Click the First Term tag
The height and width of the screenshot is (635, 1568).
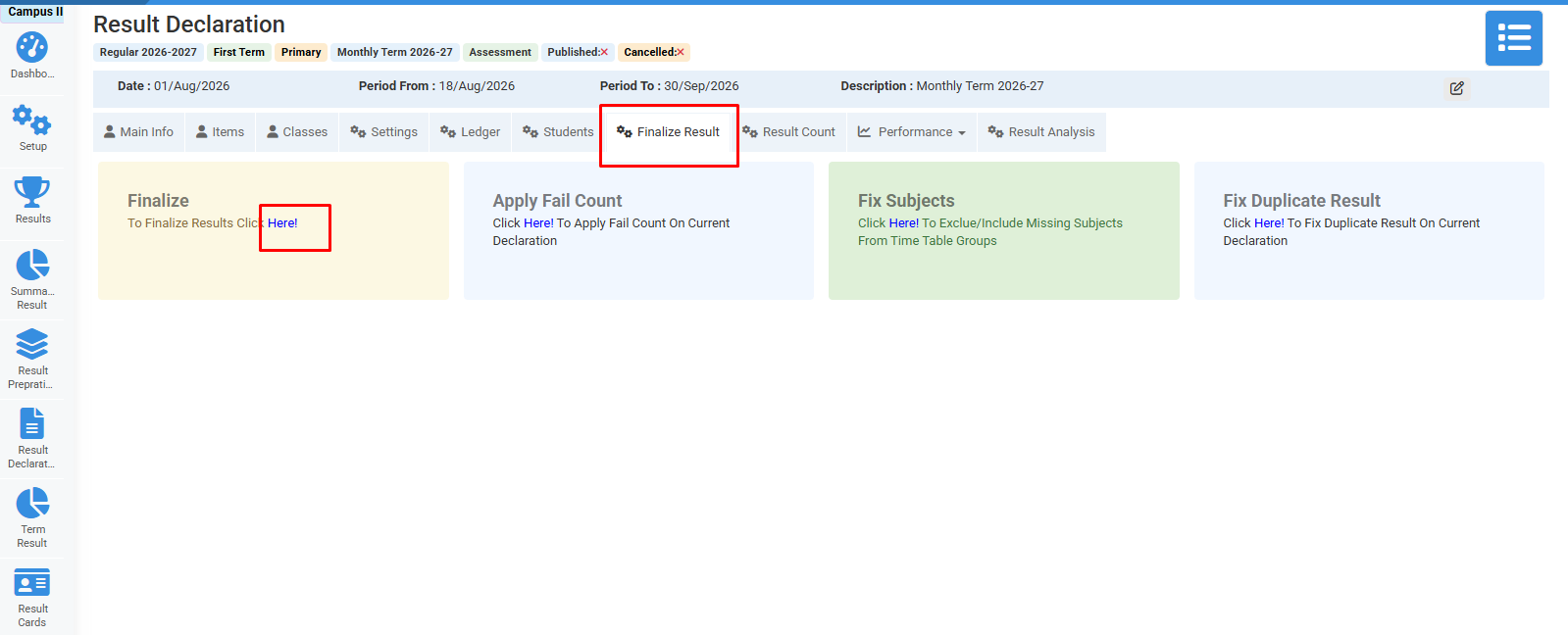[x=239, y=52]
